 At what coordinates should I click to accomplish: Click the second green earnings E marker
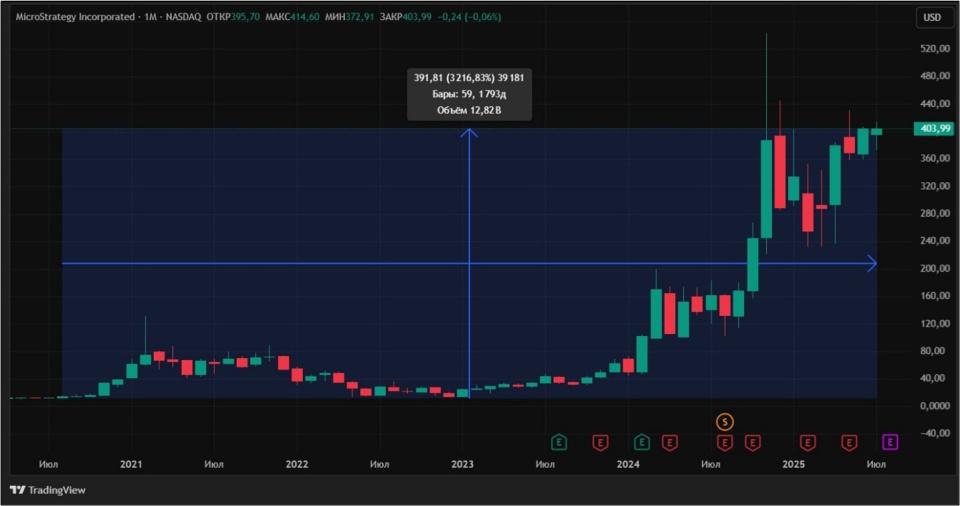pyautogui.click(x=642, y=442)
